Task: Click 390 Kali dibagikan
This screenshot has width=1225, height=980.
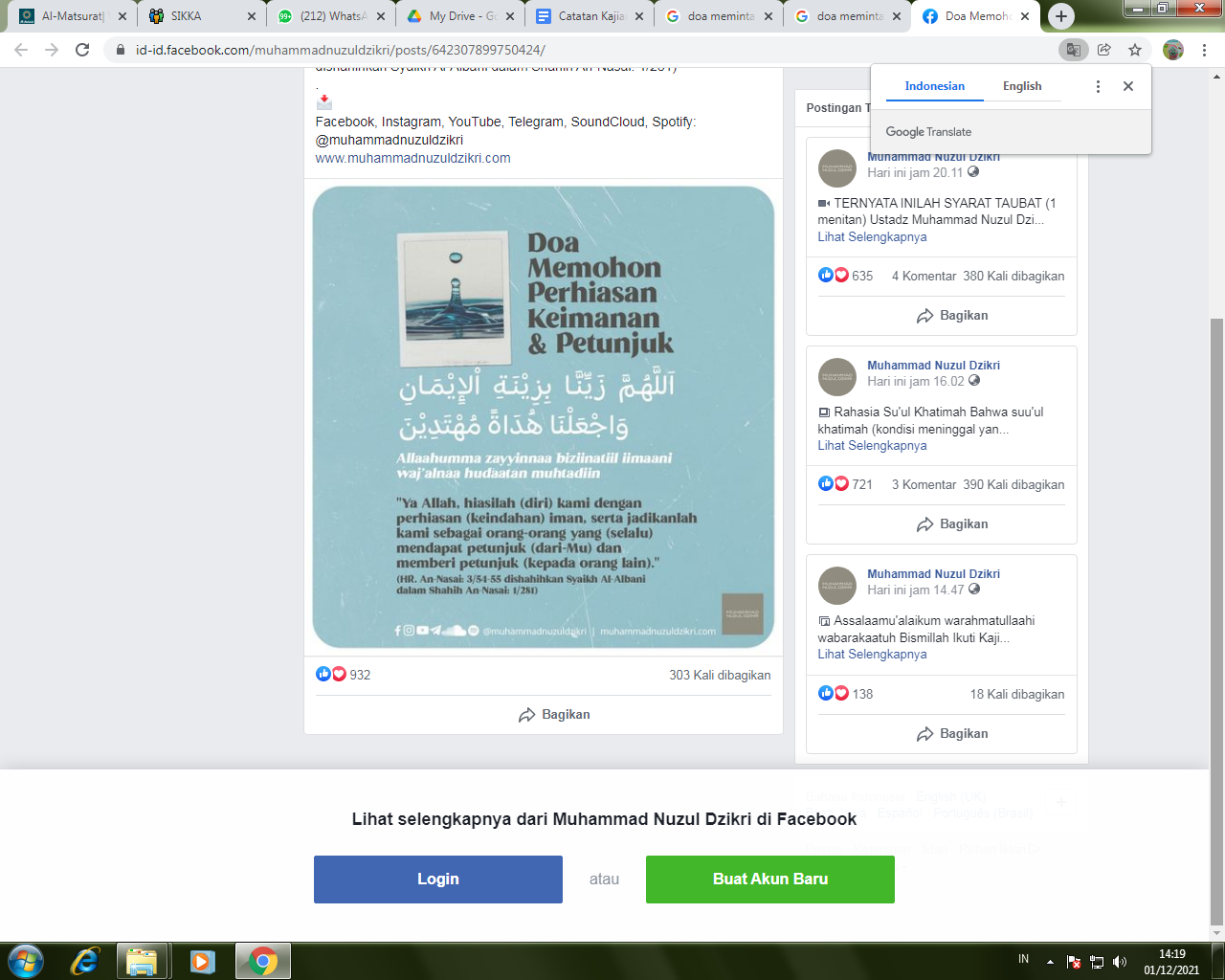Action: 1013,484
